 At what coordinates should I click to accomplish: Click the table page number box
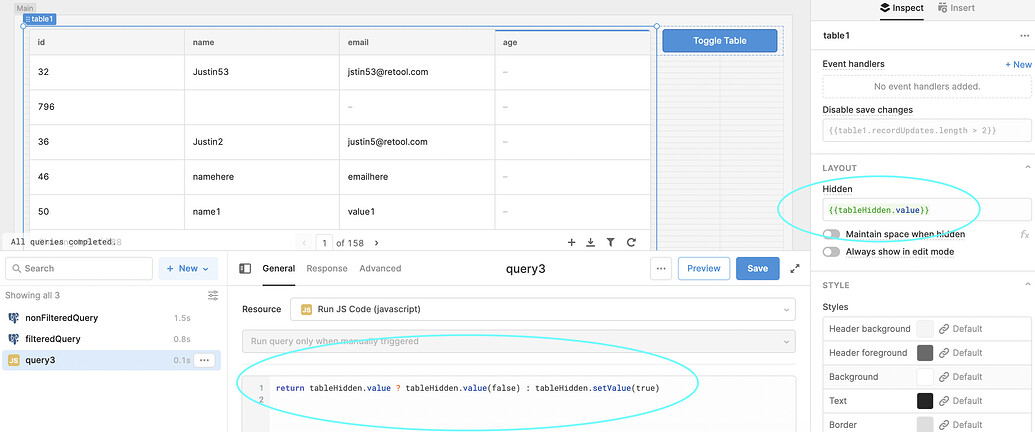[x=324, y=242]
